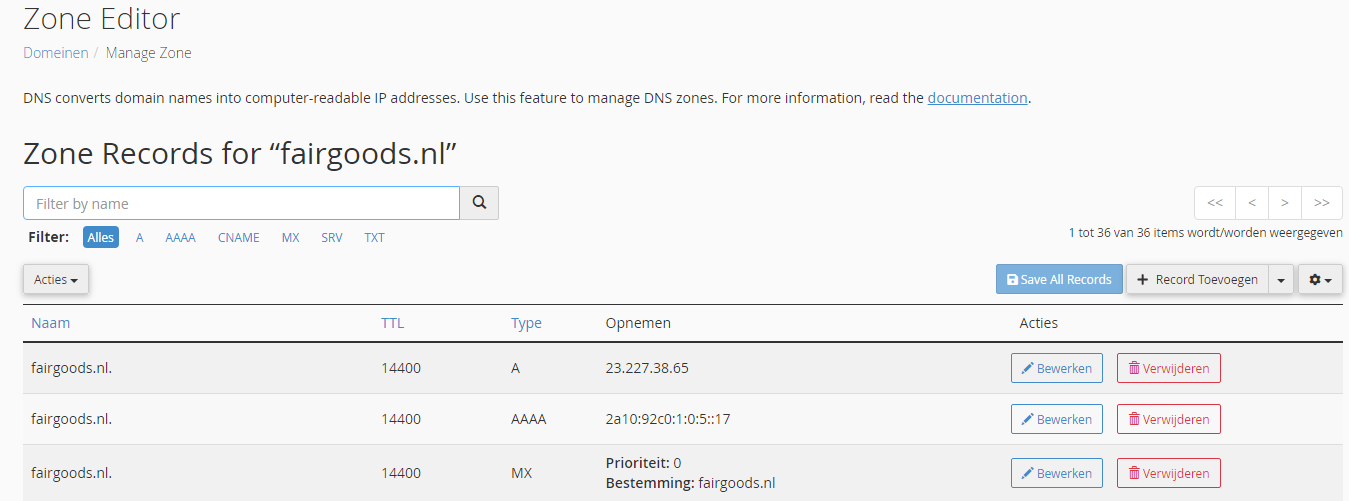1349x501 pixels.
Task: Go to Domeinen breadcrumb
Action: point(56,53)
